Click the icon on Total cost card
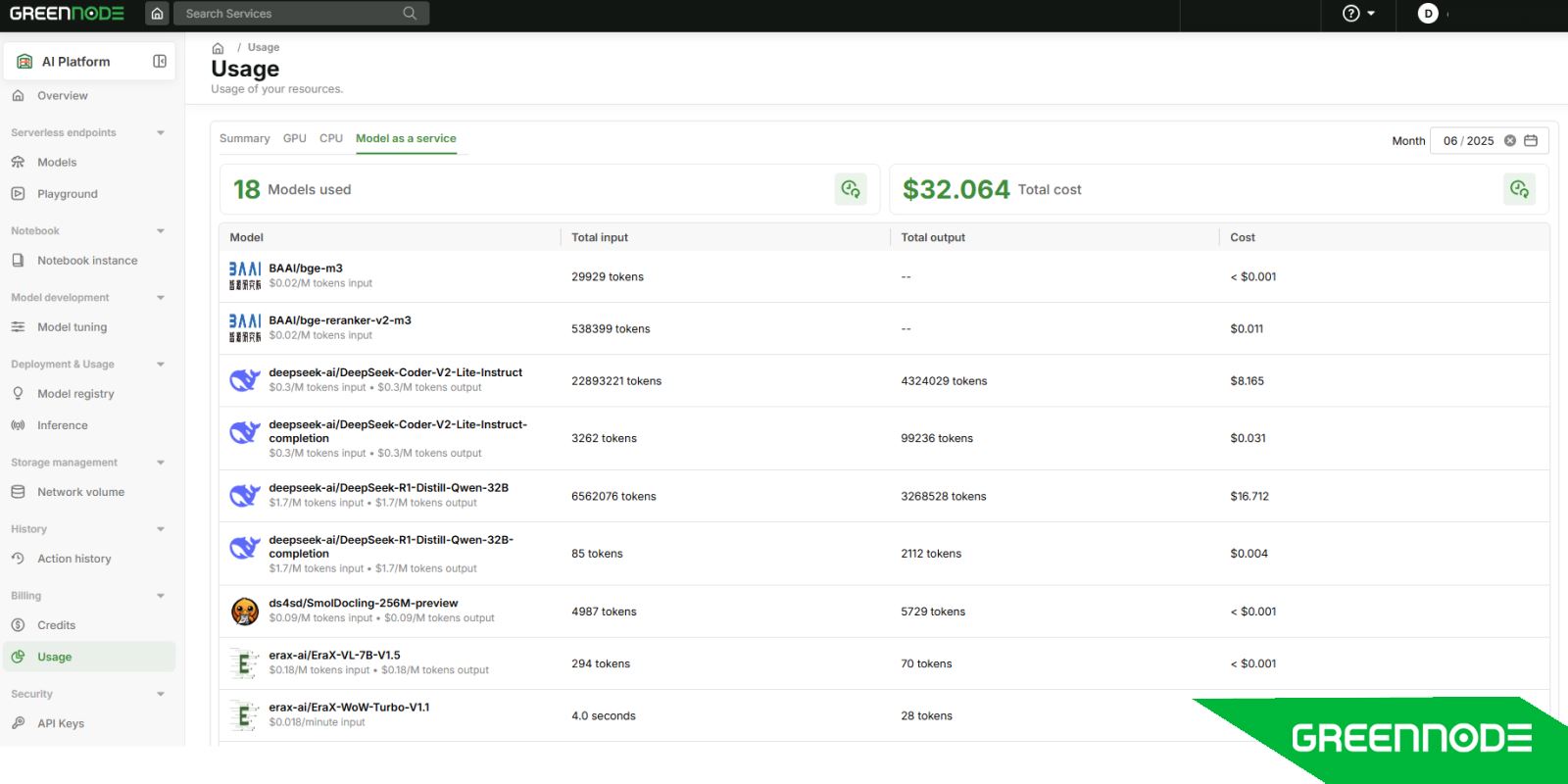This screenshot has width=1568, height=784. (x=1519, y=189)
